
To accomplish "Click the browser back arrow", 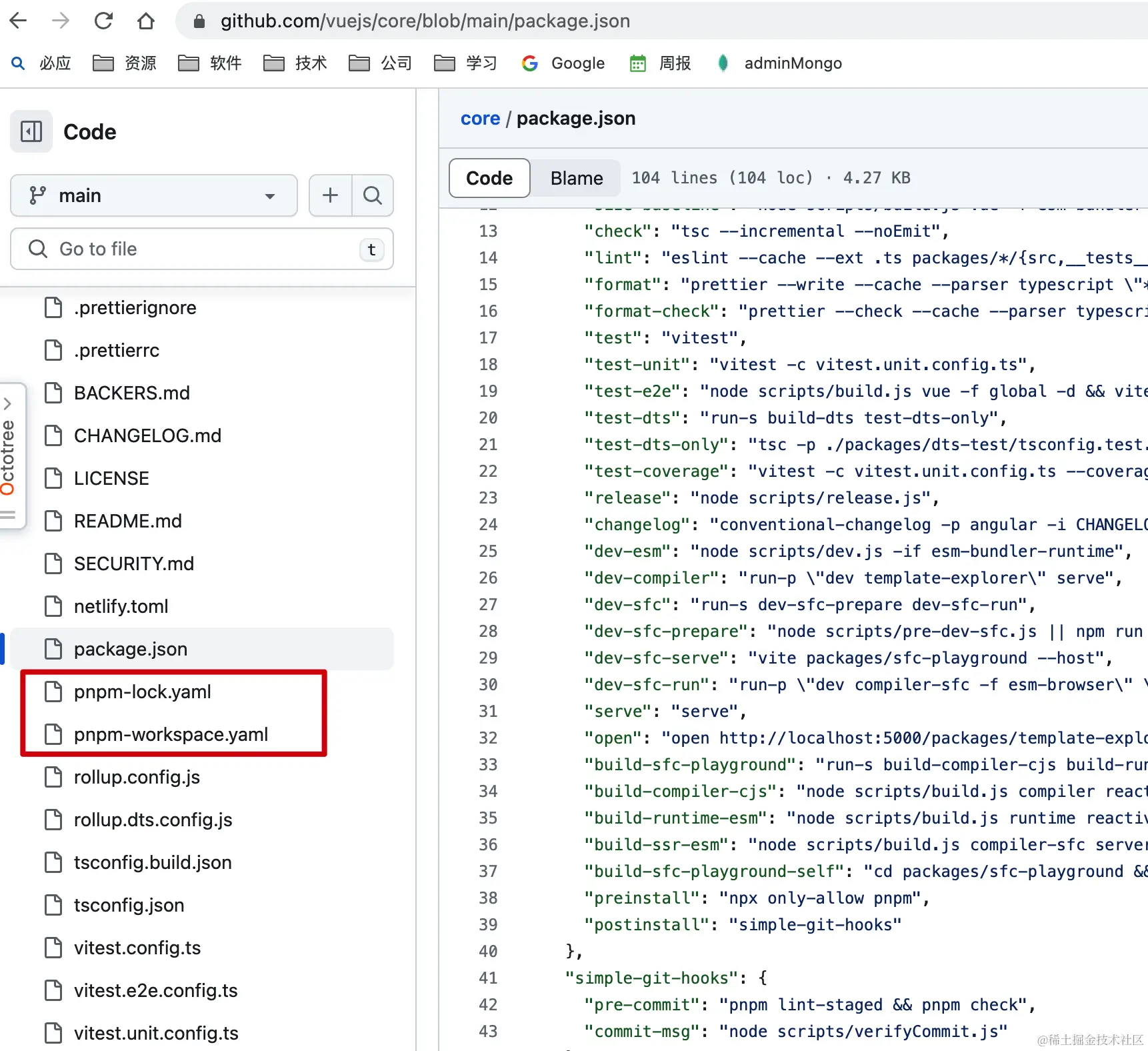I will click(x=19, y=21).
